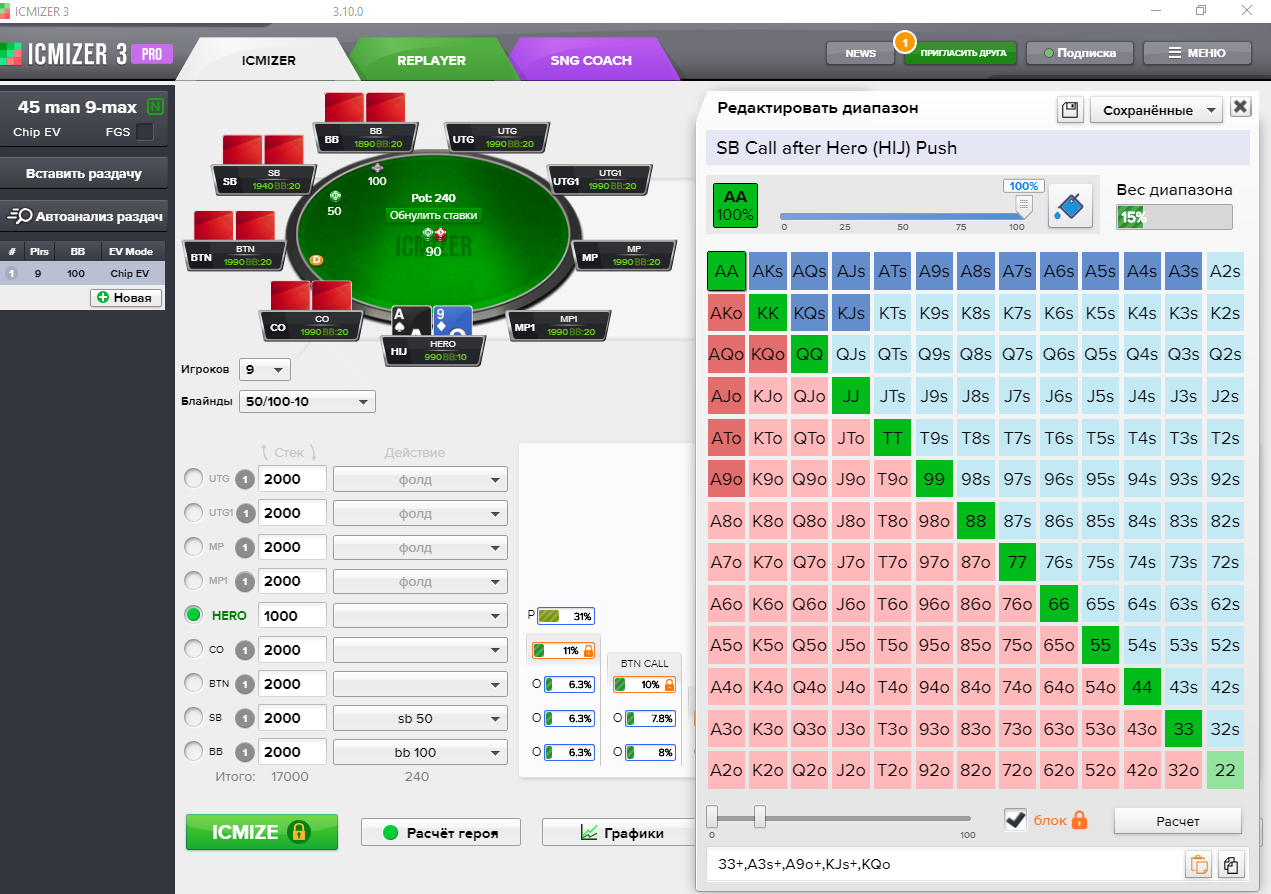Open the Подписка subscription menu item
The height and width of the screenshot is (894, 1271).
tap(1078, 53)
